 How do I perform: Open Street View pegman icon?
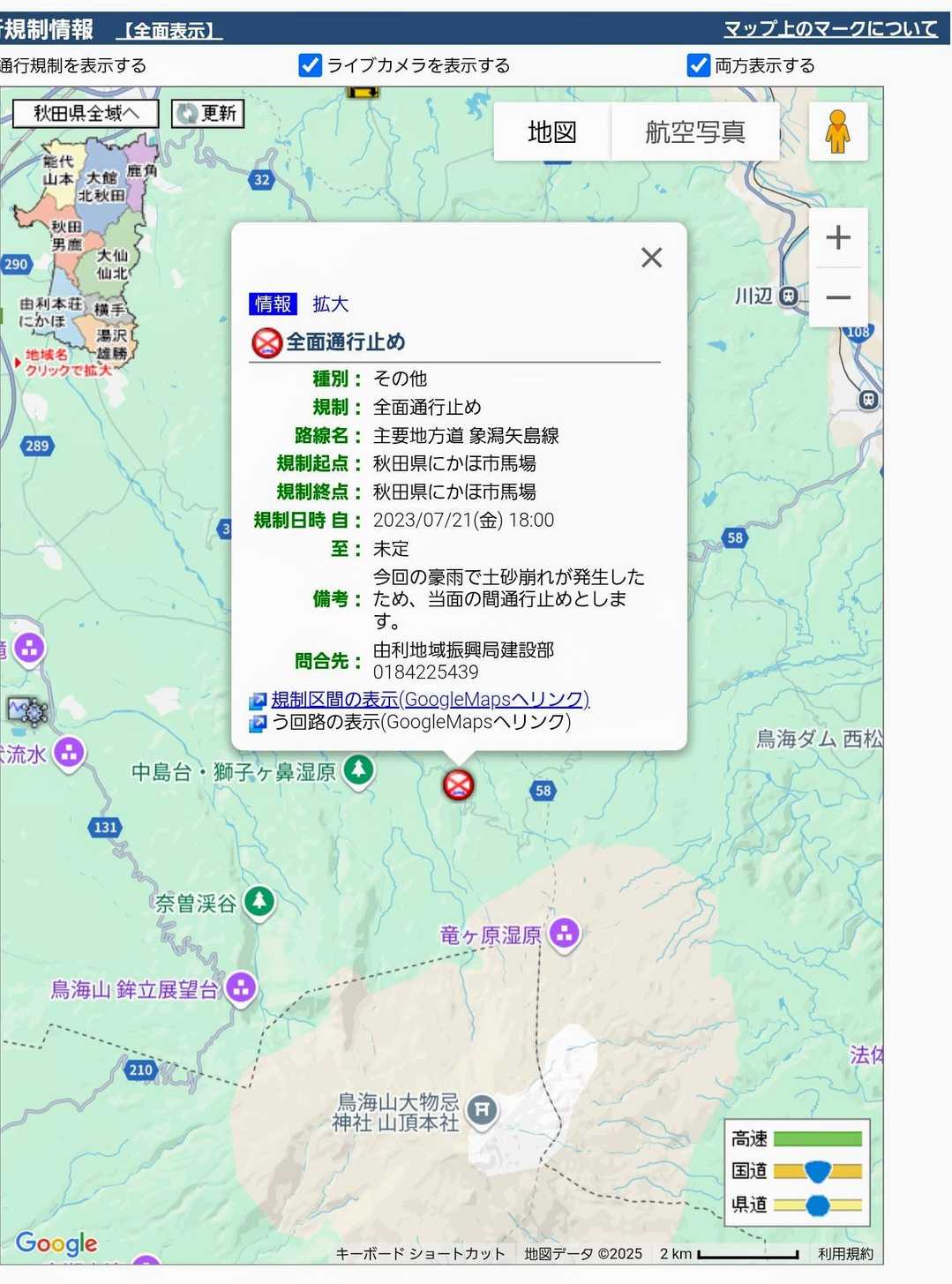click(x=837, y=132)
